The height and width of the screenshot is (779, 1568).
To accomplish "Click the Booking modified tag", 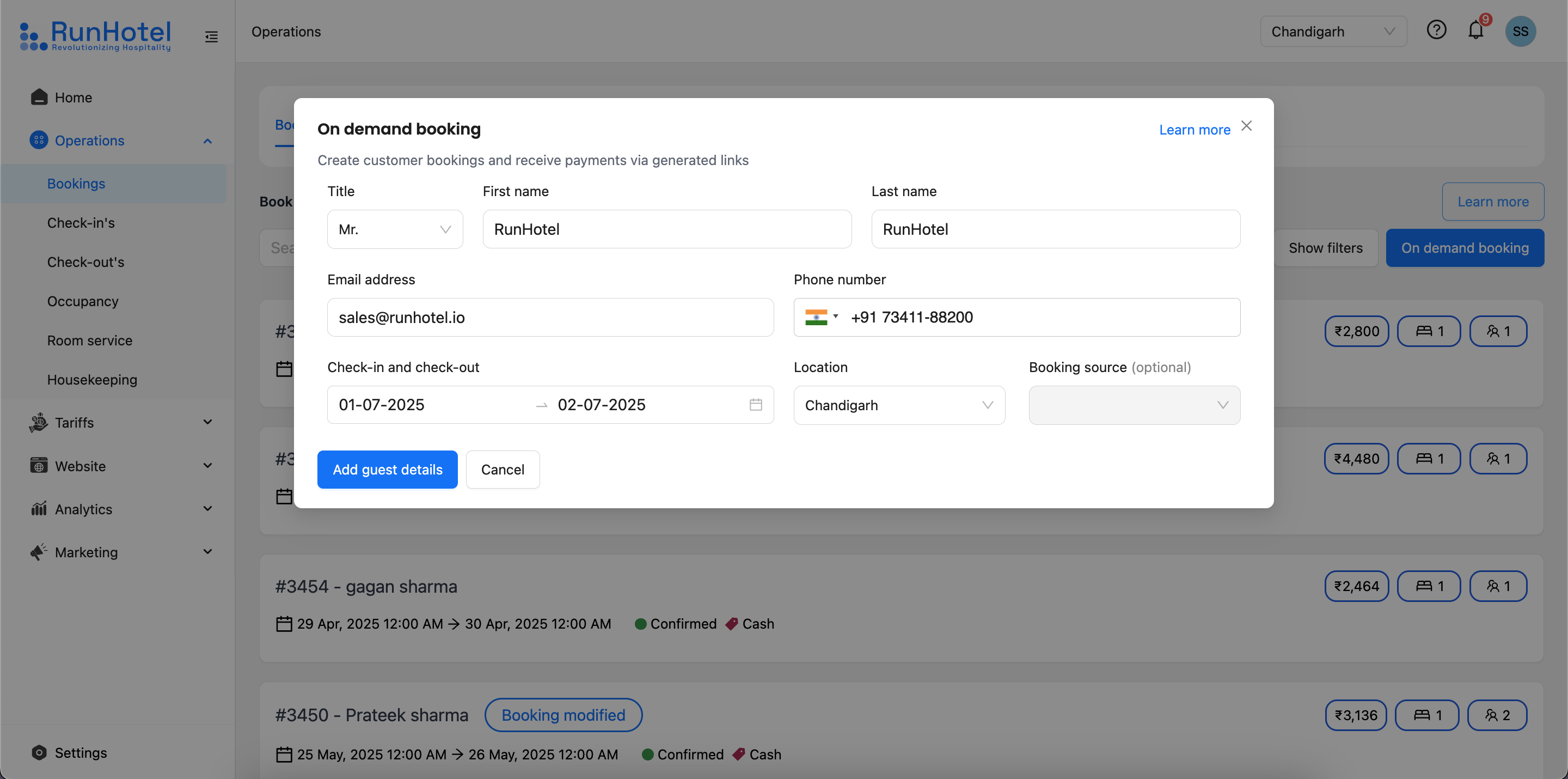I will tap(563, 715).
